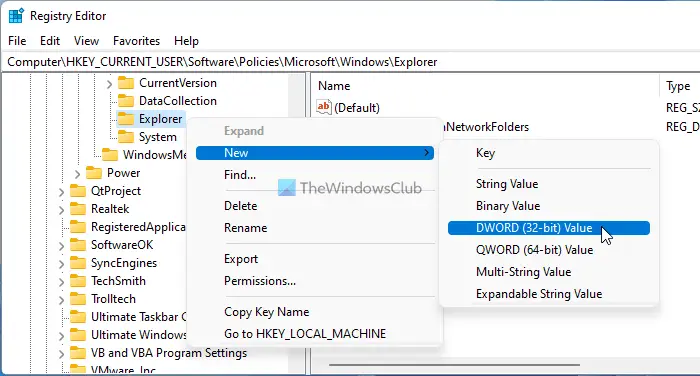Choose Go to HKEY_LOCAL_MACHINE
This screenshot has width=700, height=376.
[x=305, y=334]
